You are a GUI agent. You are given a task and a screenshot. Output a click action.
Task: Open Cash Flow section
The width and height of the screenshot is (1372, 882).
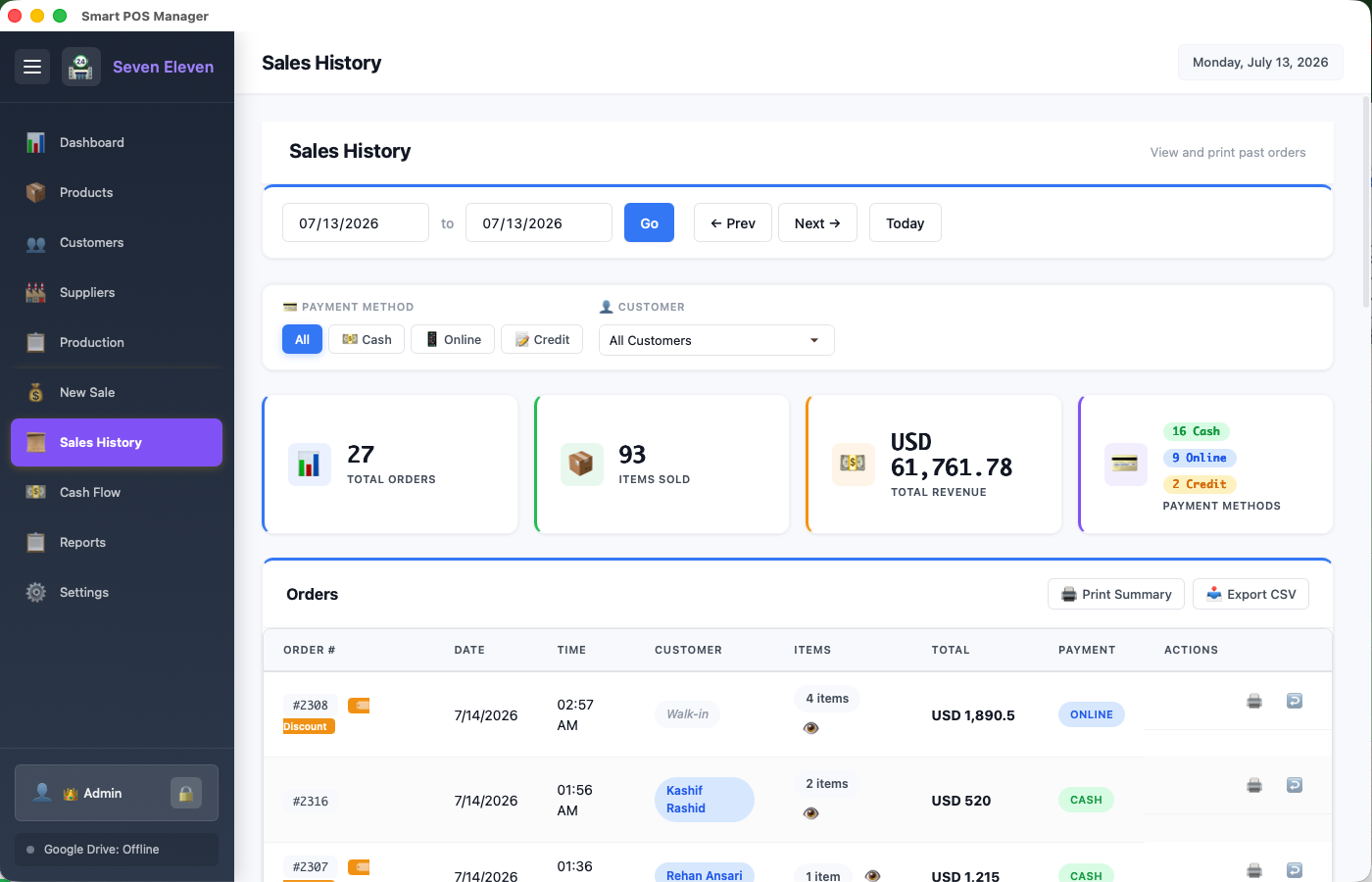tap(117, 492)
